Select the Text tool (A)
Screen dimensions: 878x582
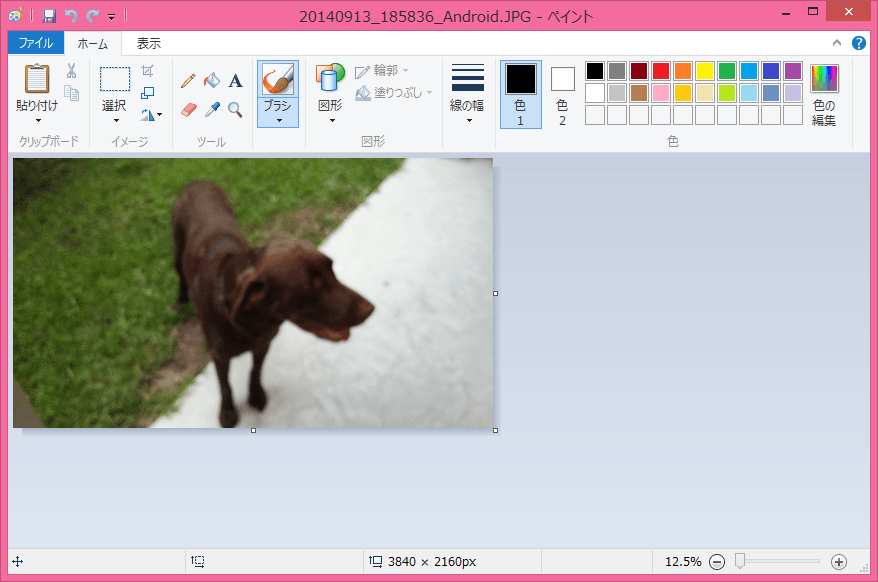coord(236,81)
